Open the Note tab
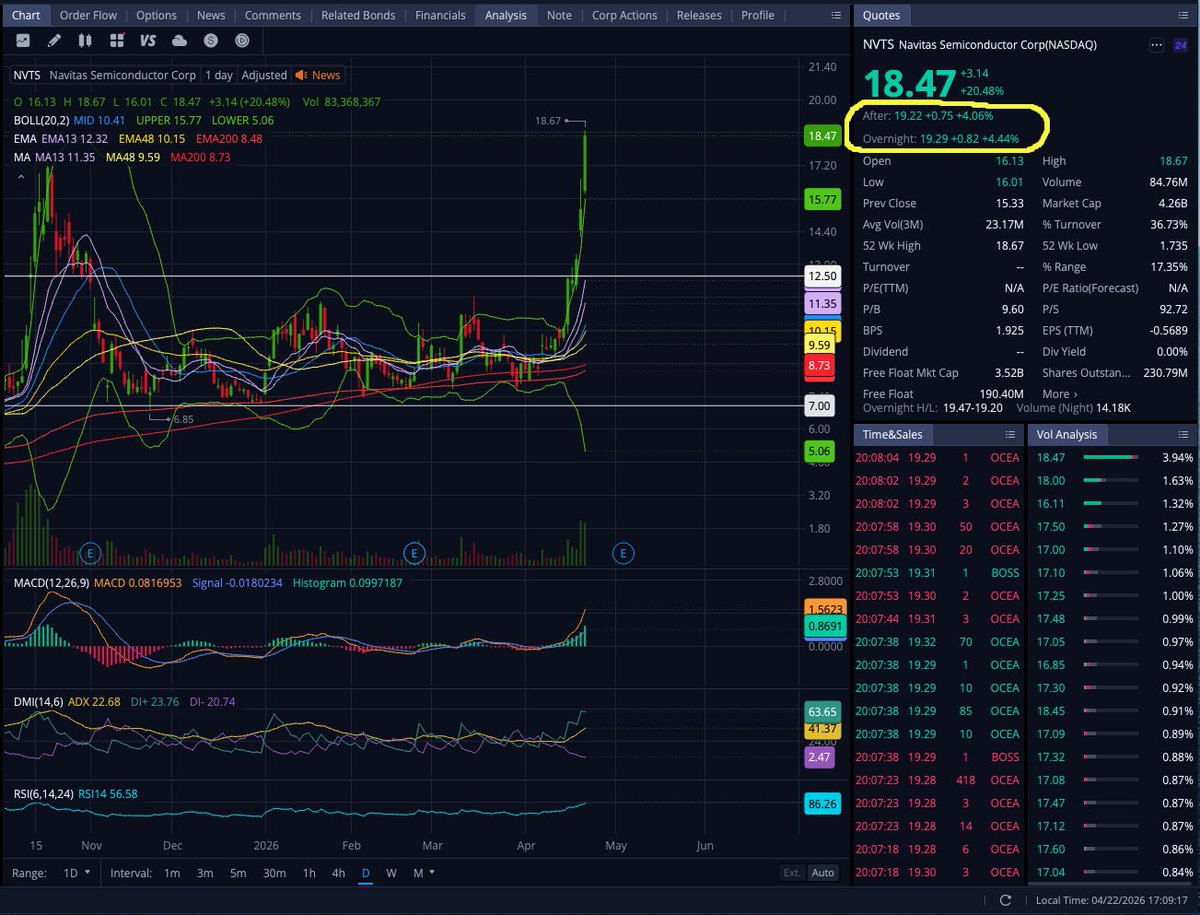Viewport: 1200px width, 915px height. pos(560,15)
